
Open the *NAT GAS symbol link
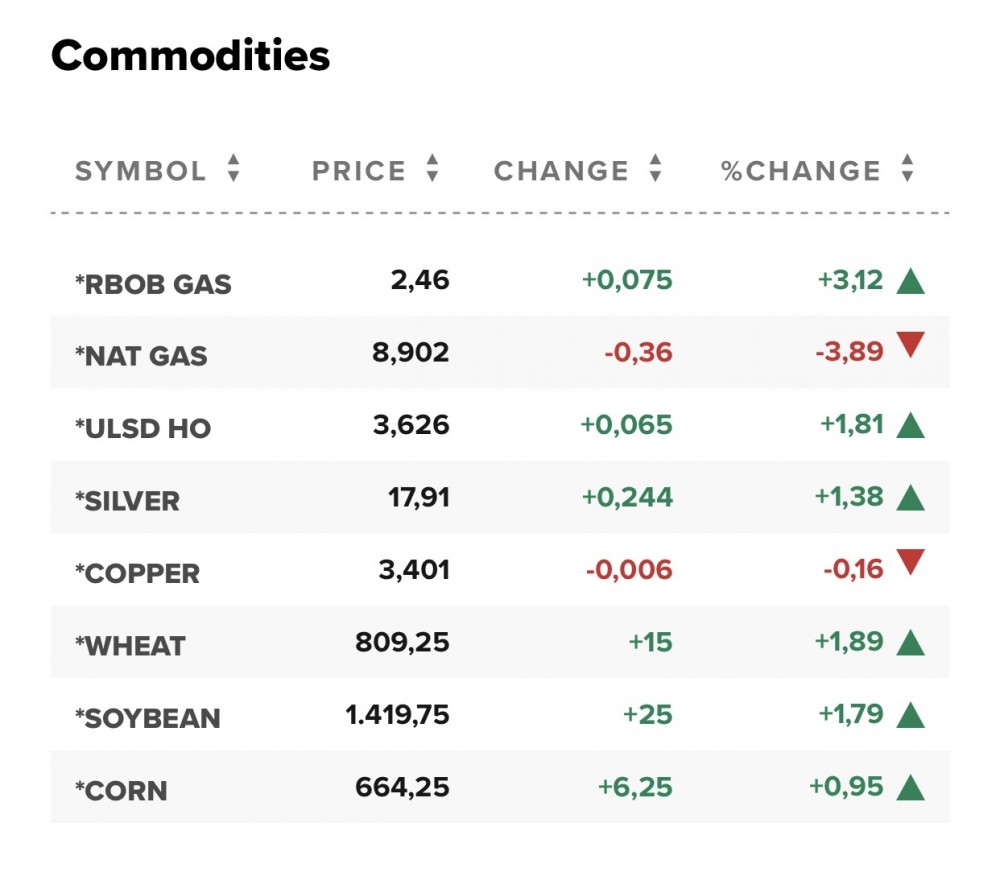point(141,356)
